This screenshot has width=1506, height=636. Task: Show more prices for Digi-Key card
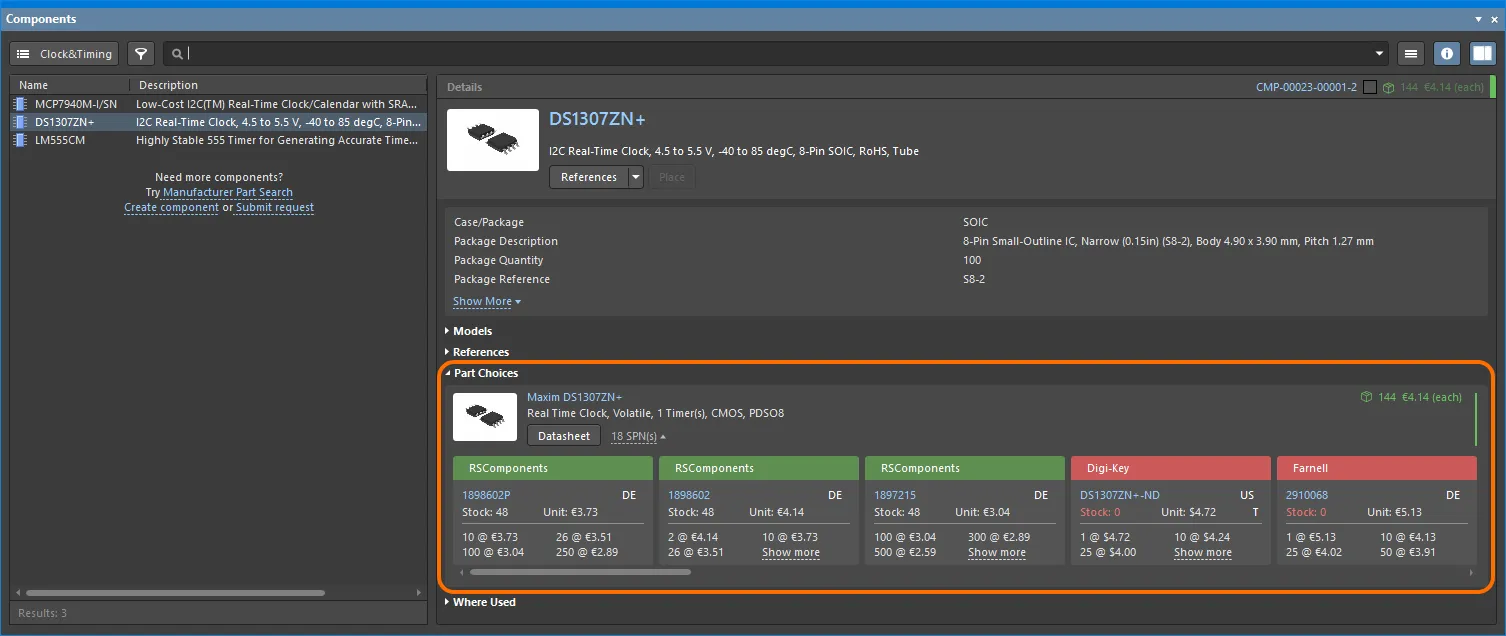point(1202,552)
